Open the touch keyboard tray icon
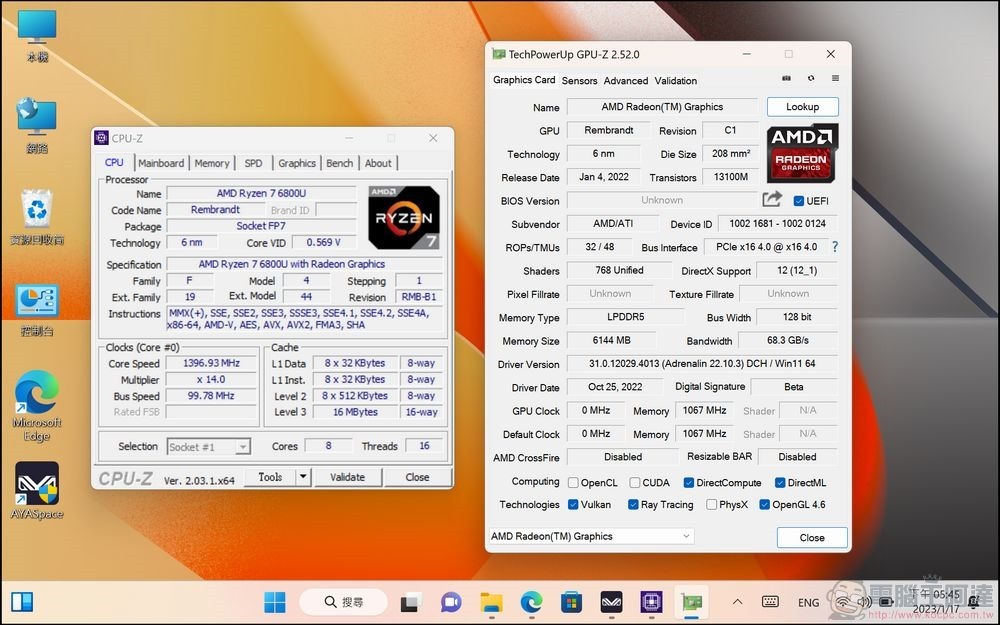The height and width of the screenshot is (625, 1000). pos(770,601)
